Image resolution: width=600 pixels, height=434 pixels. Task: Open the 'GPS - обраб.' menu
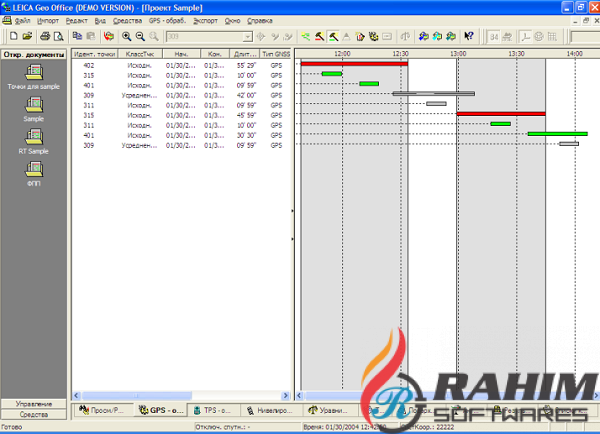pos(167,21)
